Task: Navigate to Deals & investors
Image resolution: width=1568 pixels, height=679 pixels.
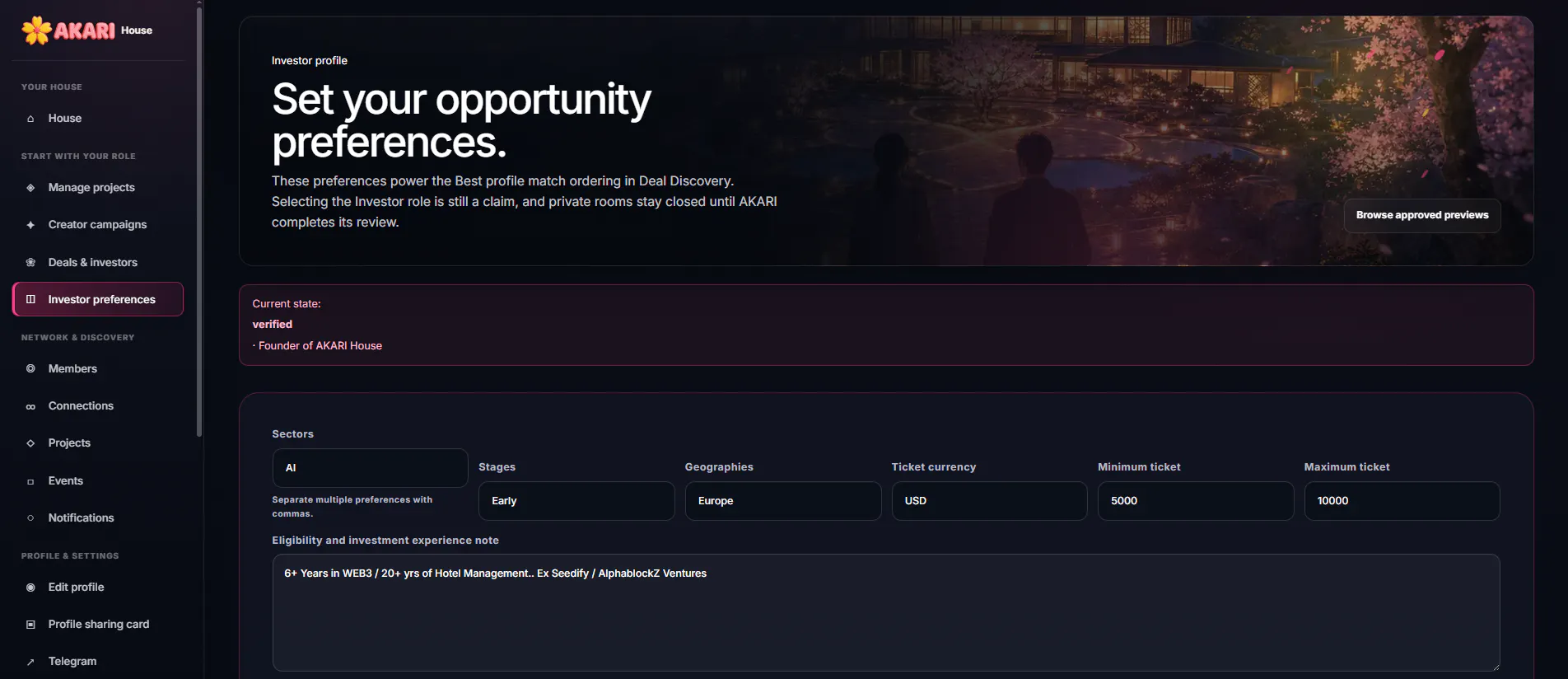Action: click(x=98, y=263)
